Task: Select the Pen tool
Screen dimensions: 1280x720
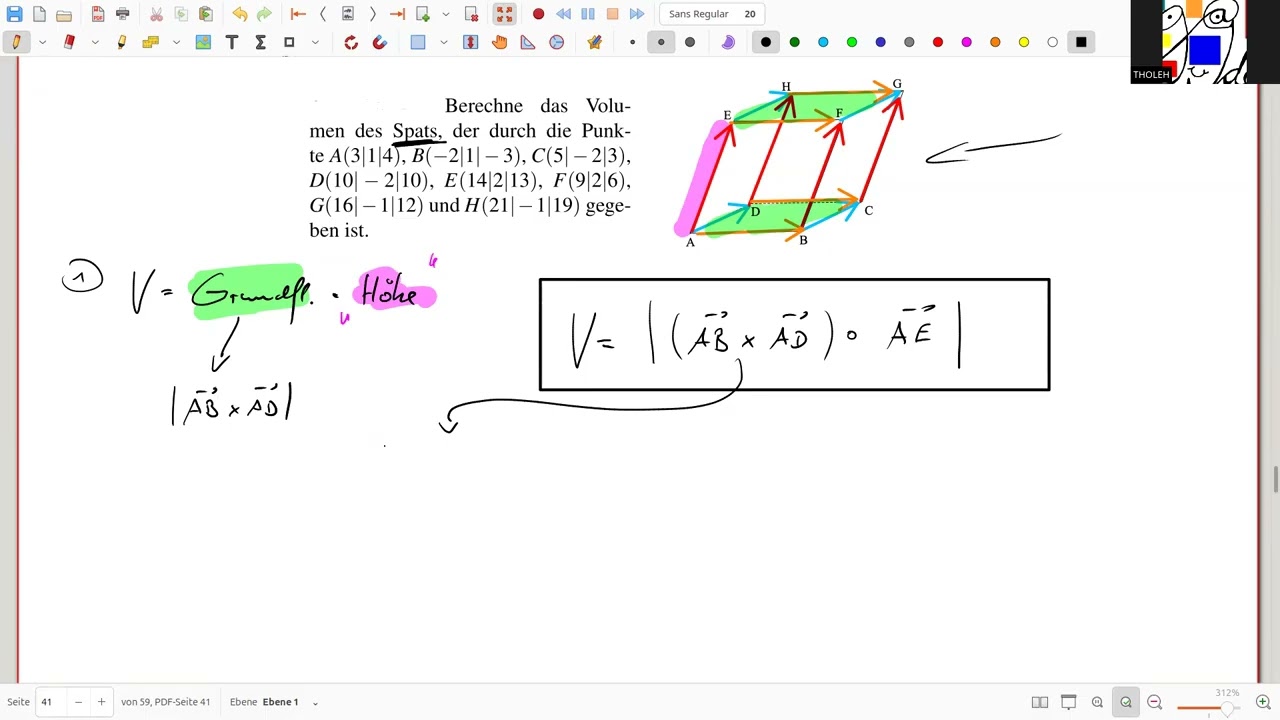Action: click(16, 42)
